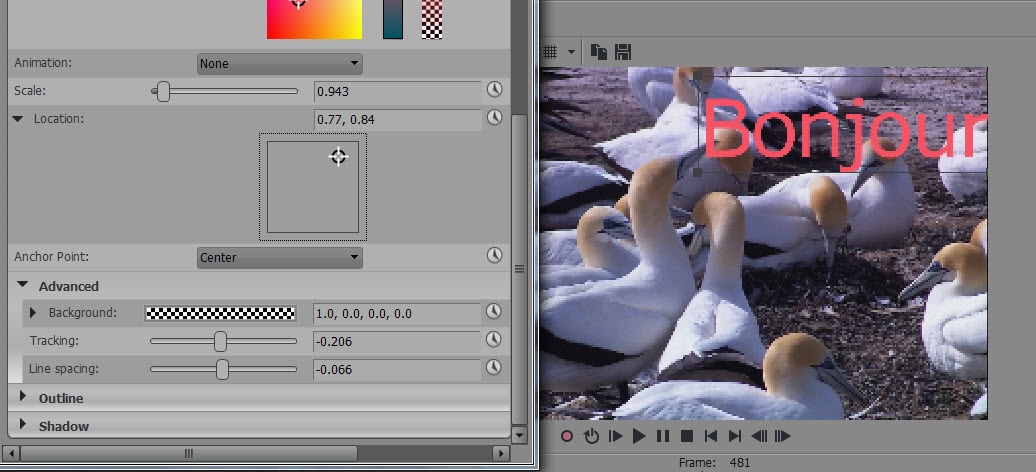This screenshot has width=1036, height=472.
Task: Copy preview snapshot to clipboard
Action: 598,51
